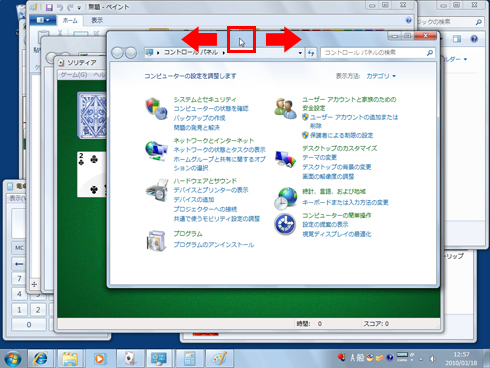Open Paint's application menu button
Viewport: 490px width, 368px height.
43,20
